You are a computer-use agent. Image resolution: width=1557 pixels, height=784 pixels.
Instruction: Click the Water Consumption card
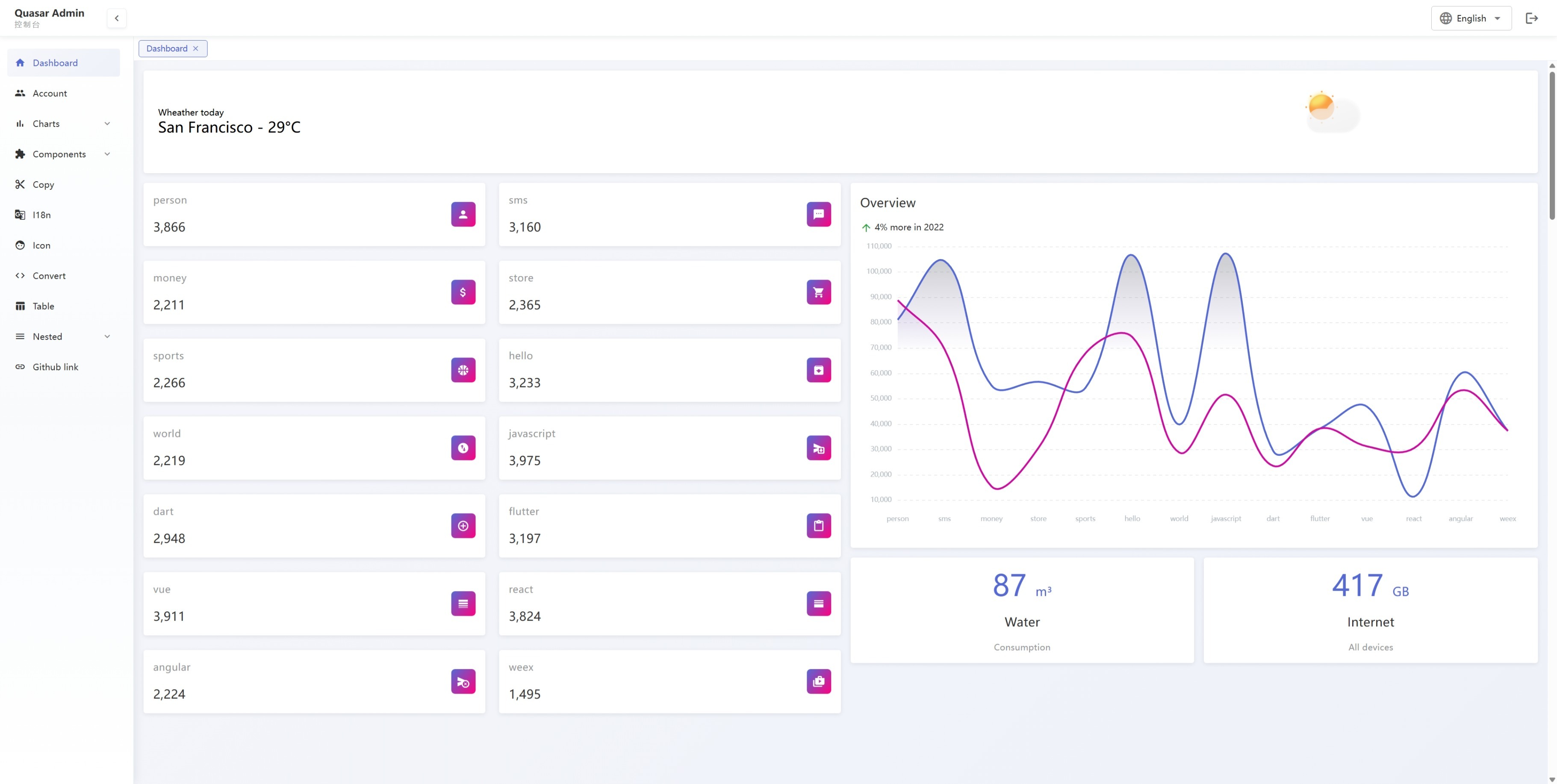point(1021,610)
